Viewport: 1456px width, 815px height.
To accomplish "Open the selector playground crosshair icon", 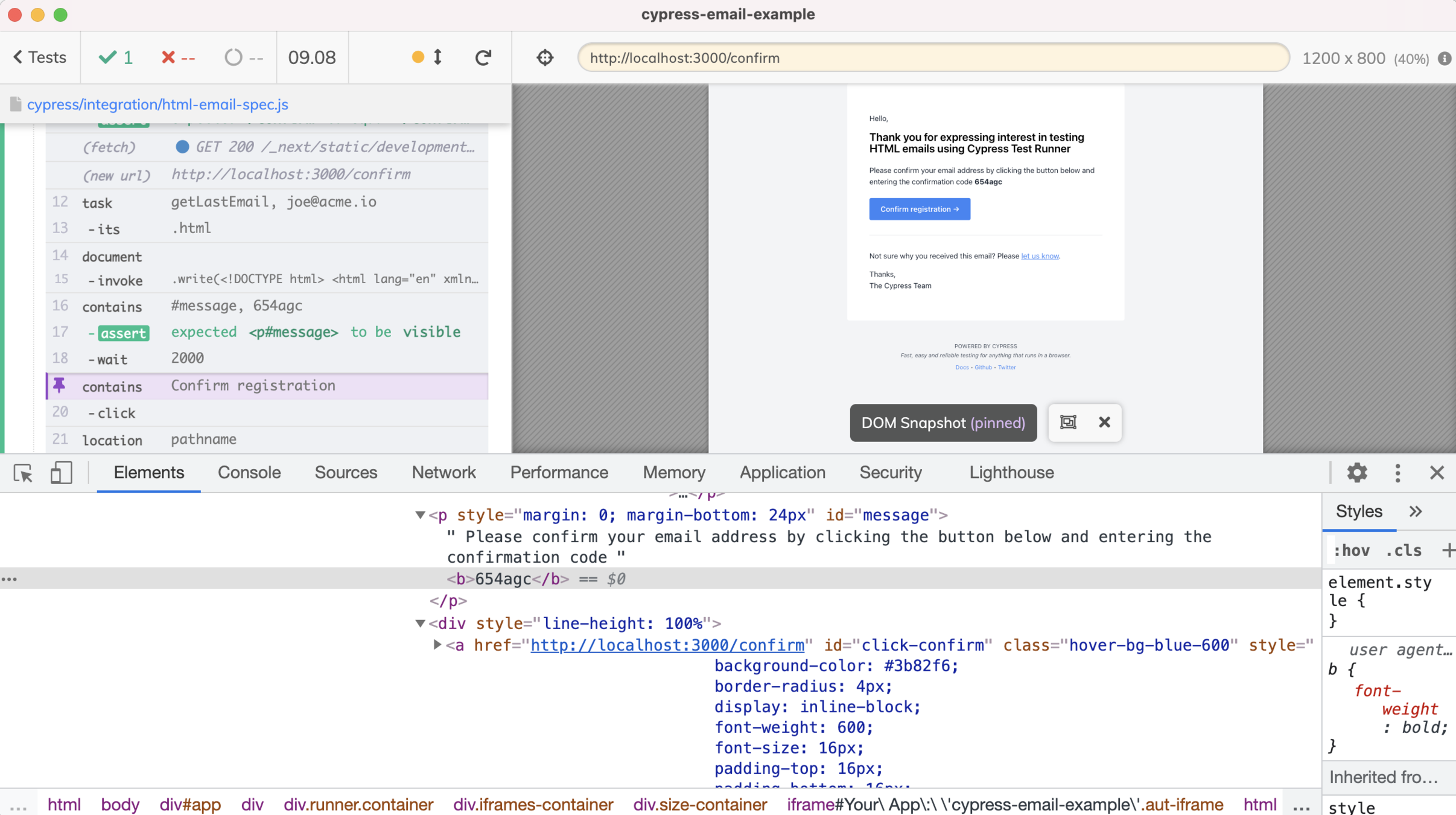I will pos(545,57).
